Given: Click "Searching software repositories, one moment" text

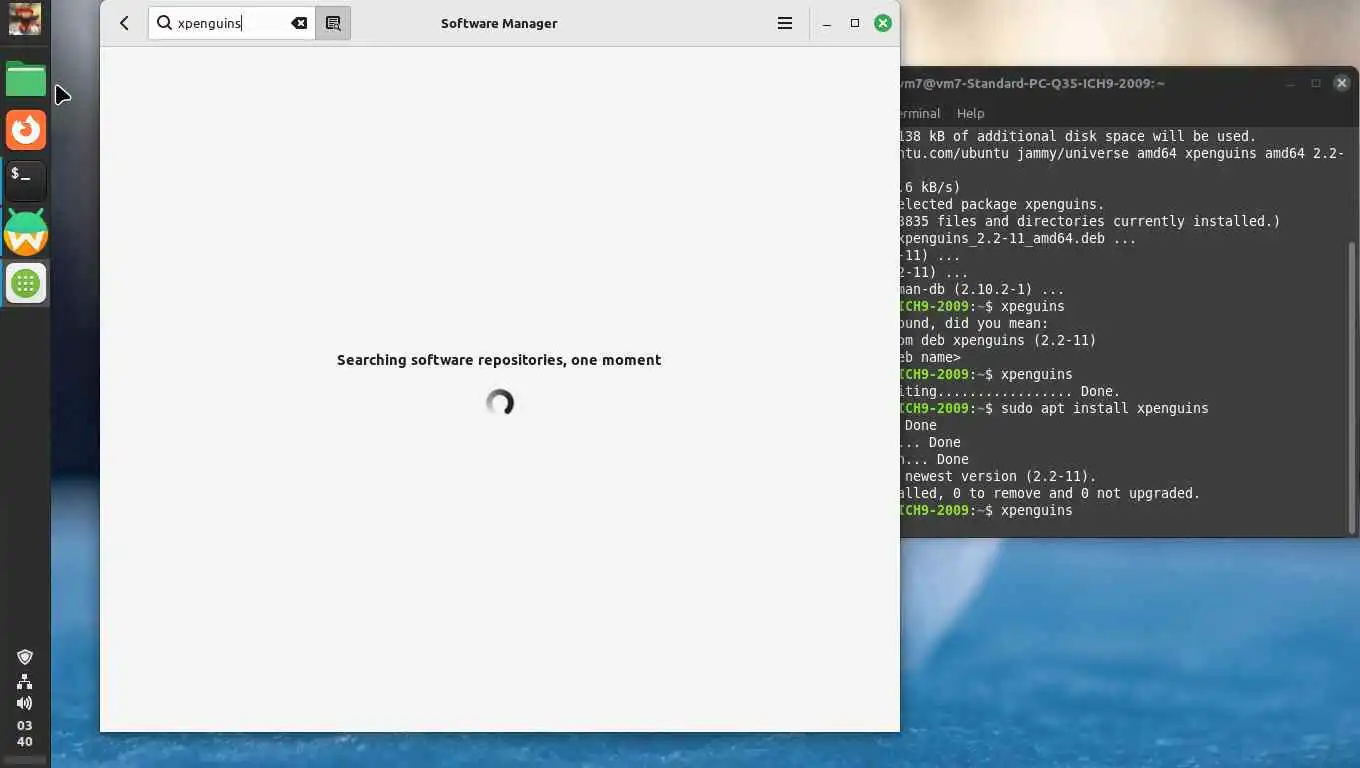Looking at the screenshot, I should [499, 360].
